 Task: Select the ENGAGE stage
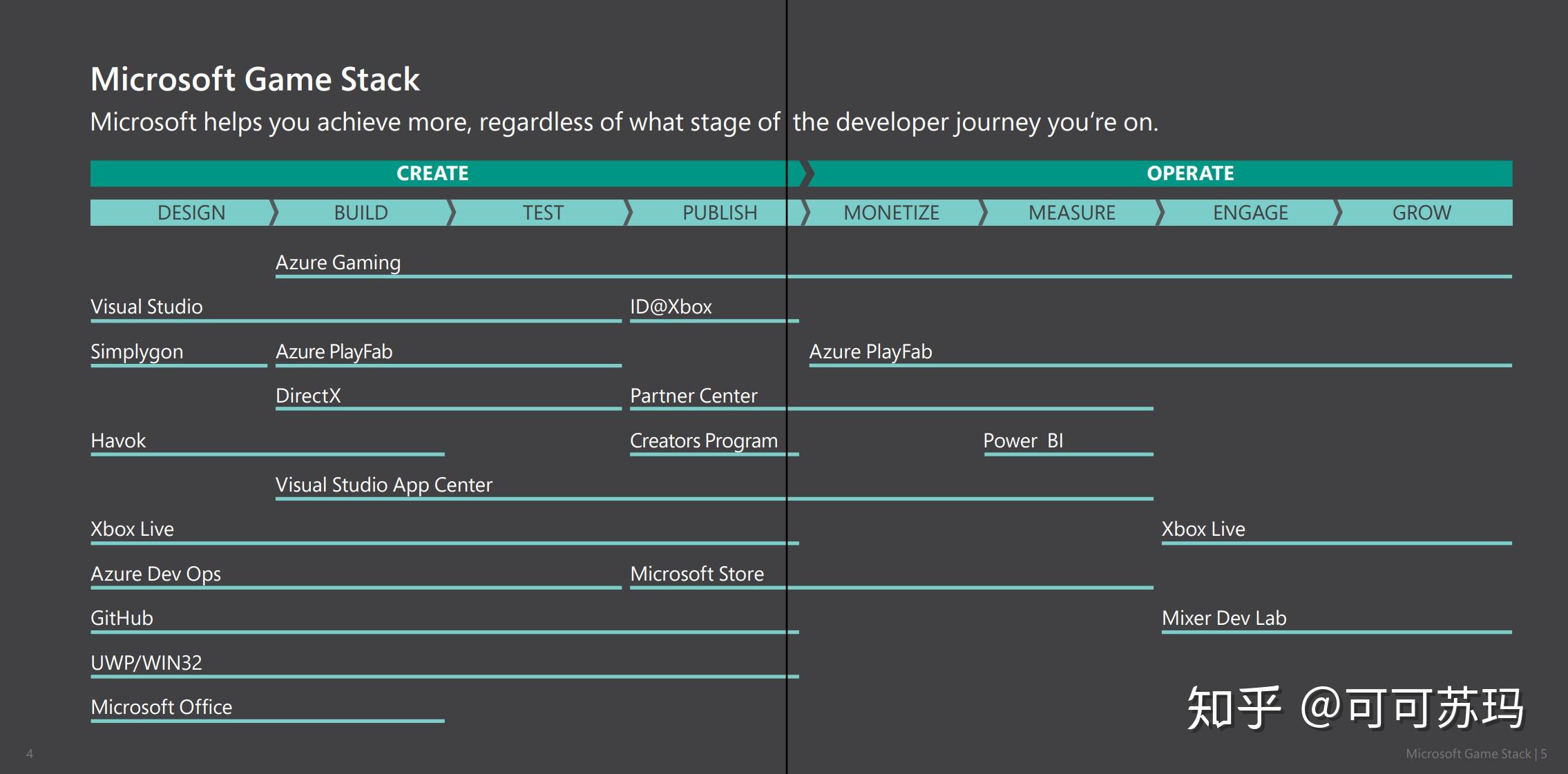point(1250,213)
